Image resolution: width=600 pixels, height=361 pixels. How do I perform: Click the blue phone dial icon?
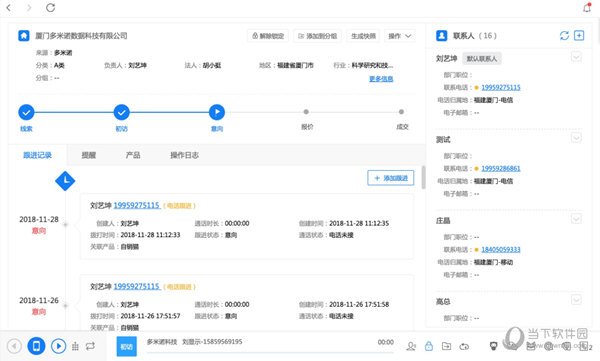point(36,346)
